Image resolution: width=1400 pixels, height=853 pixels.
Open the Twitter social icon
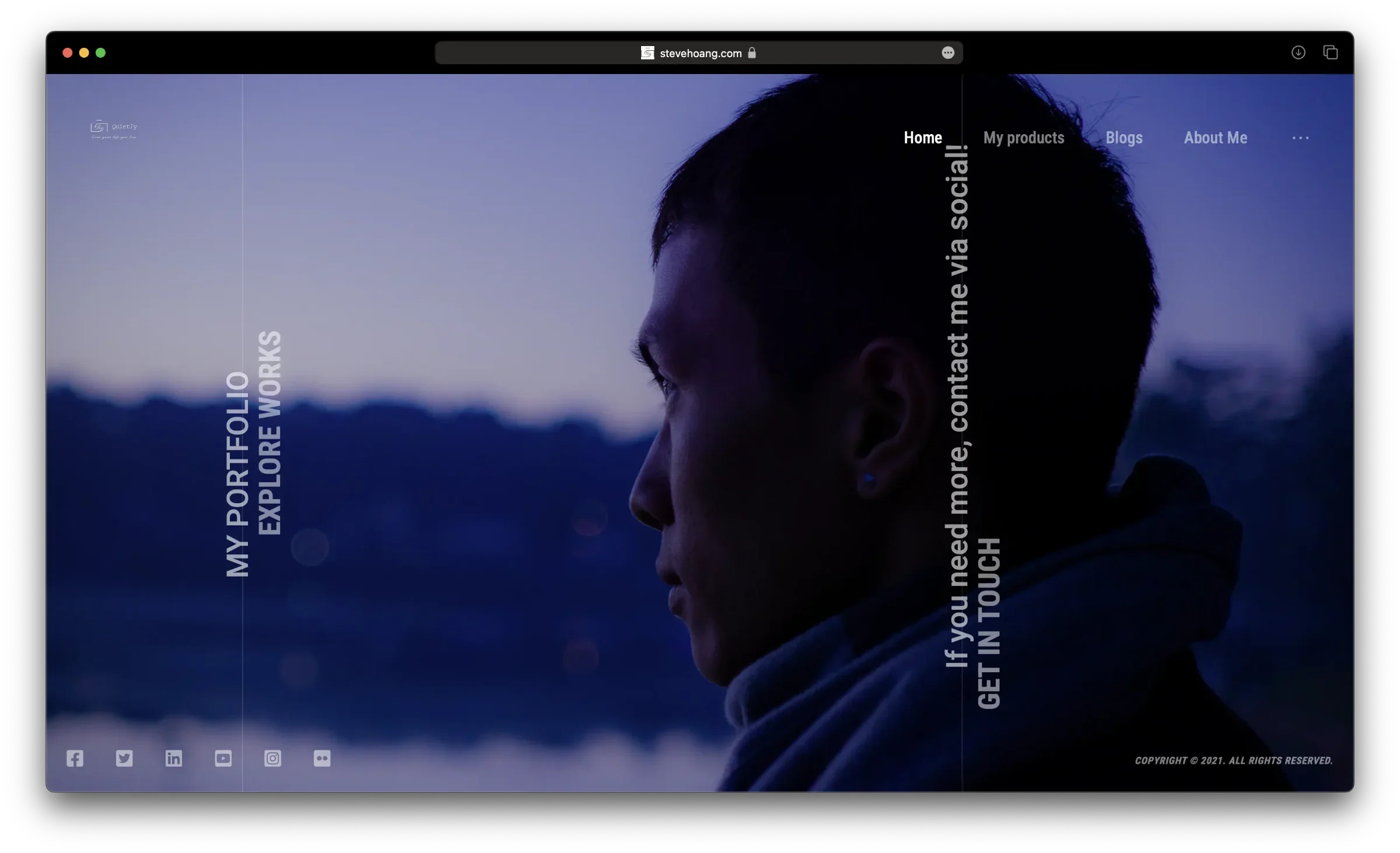124,758
